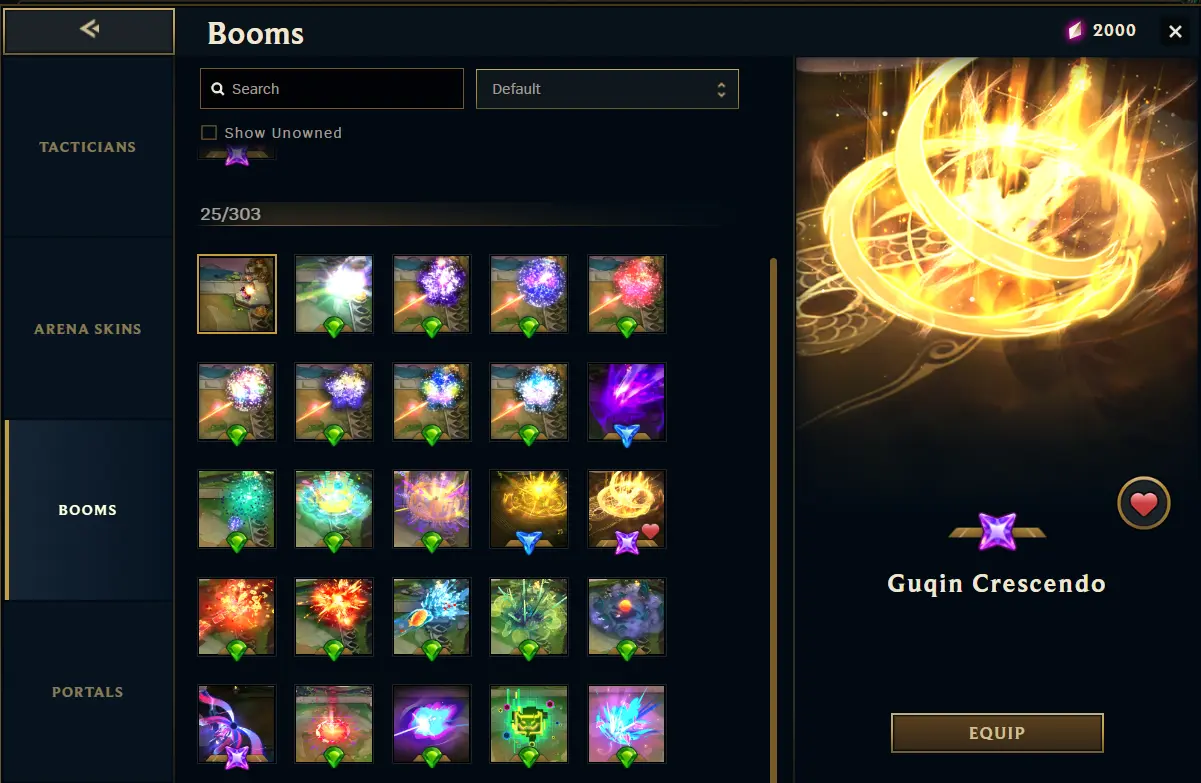Click the booms list vertical scrollbar

tap(773, 520)
